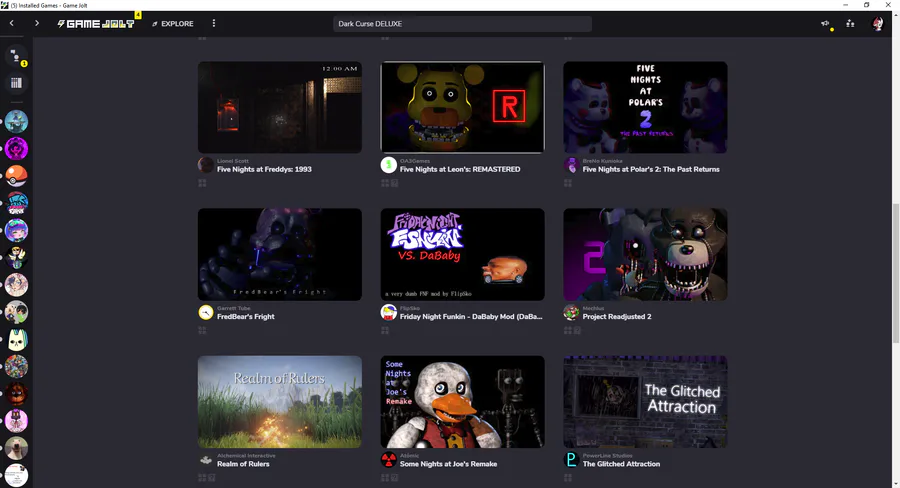Open PowerLine Studios developer avatar
The height and width of the screenshot is (488, 900).
click(571, 460)
